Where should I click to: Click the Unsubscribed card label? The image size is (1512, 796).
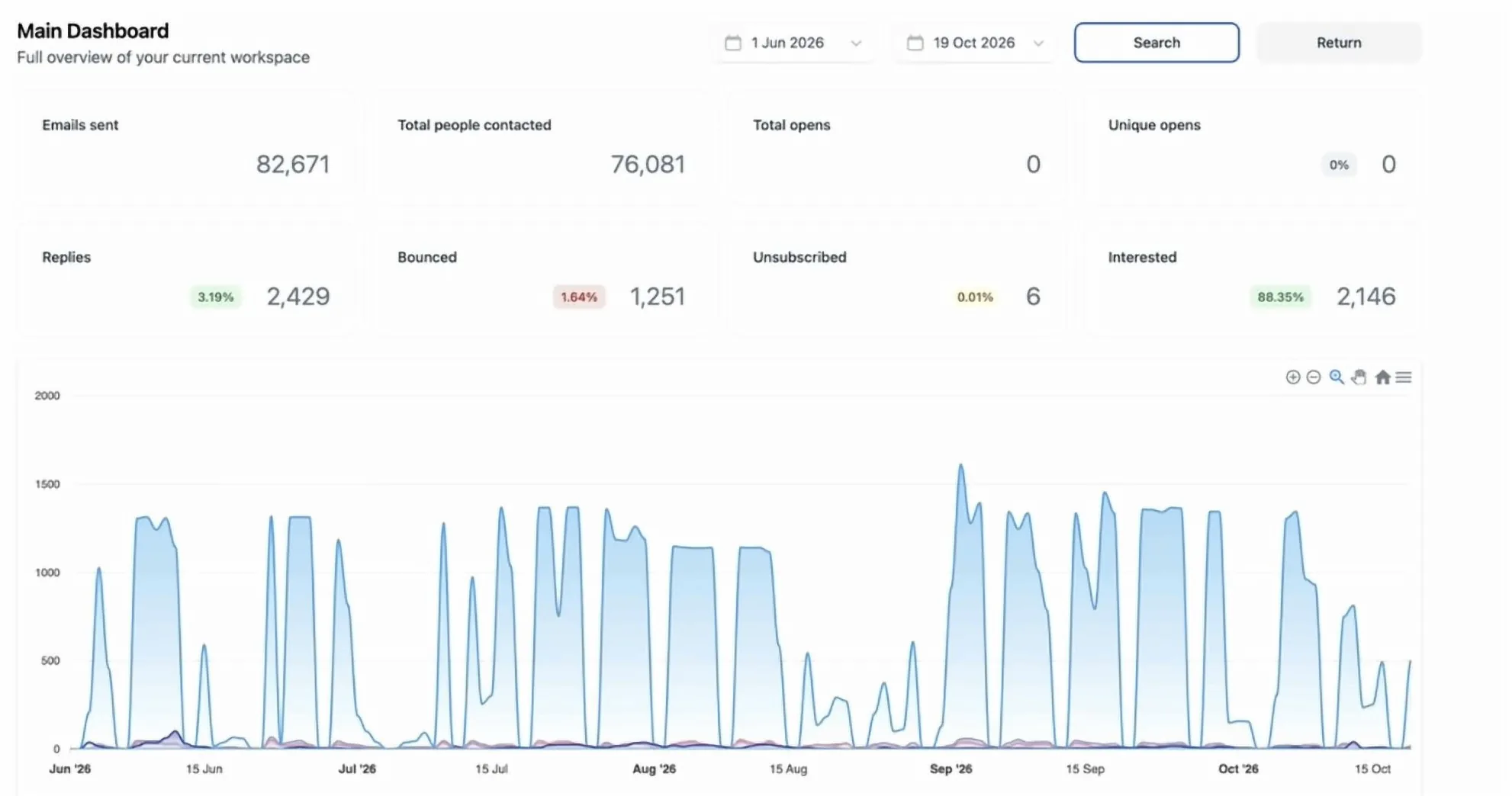click(799, 258)
